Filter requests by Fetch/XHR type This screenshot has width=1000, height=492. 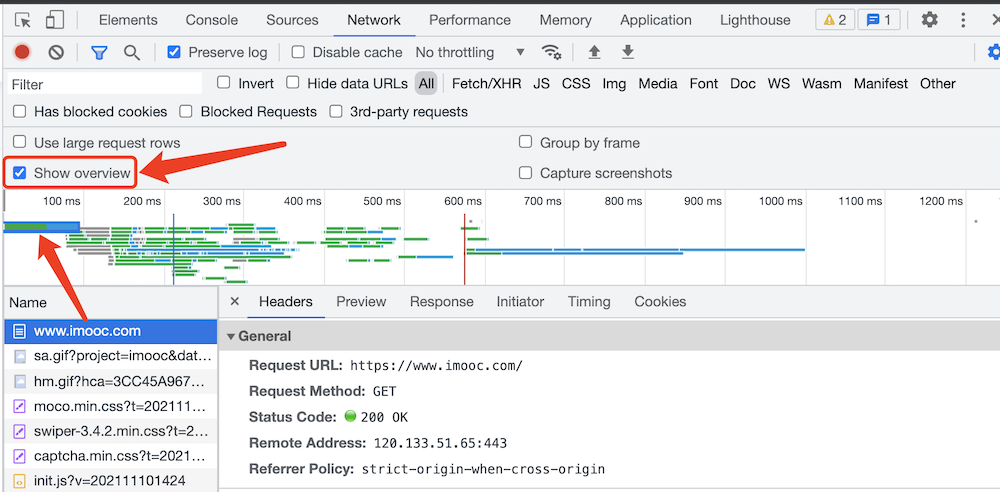pyautogui.click(x=487, y=83)
